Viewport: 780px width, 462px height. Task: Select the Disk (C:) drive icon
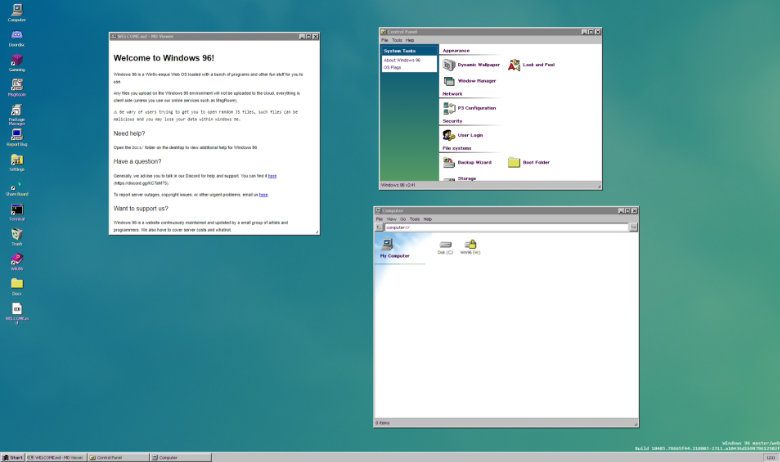point(445,247)
